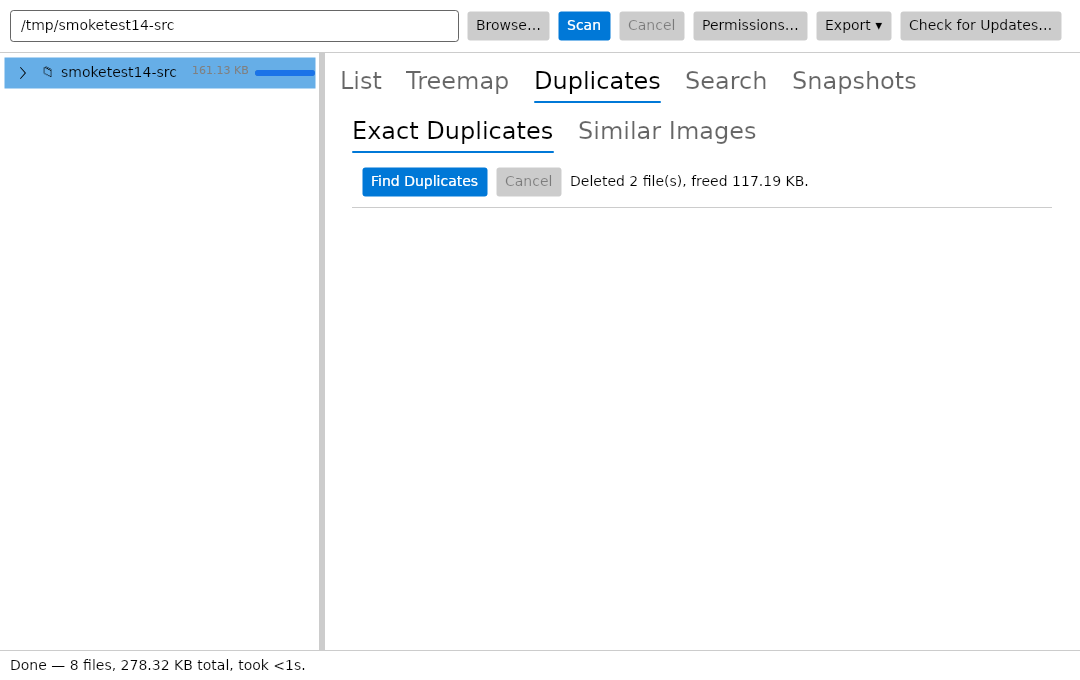The image size is (1080, 680).
Task: Click the blue Scan button
Action: pos(584,26)
